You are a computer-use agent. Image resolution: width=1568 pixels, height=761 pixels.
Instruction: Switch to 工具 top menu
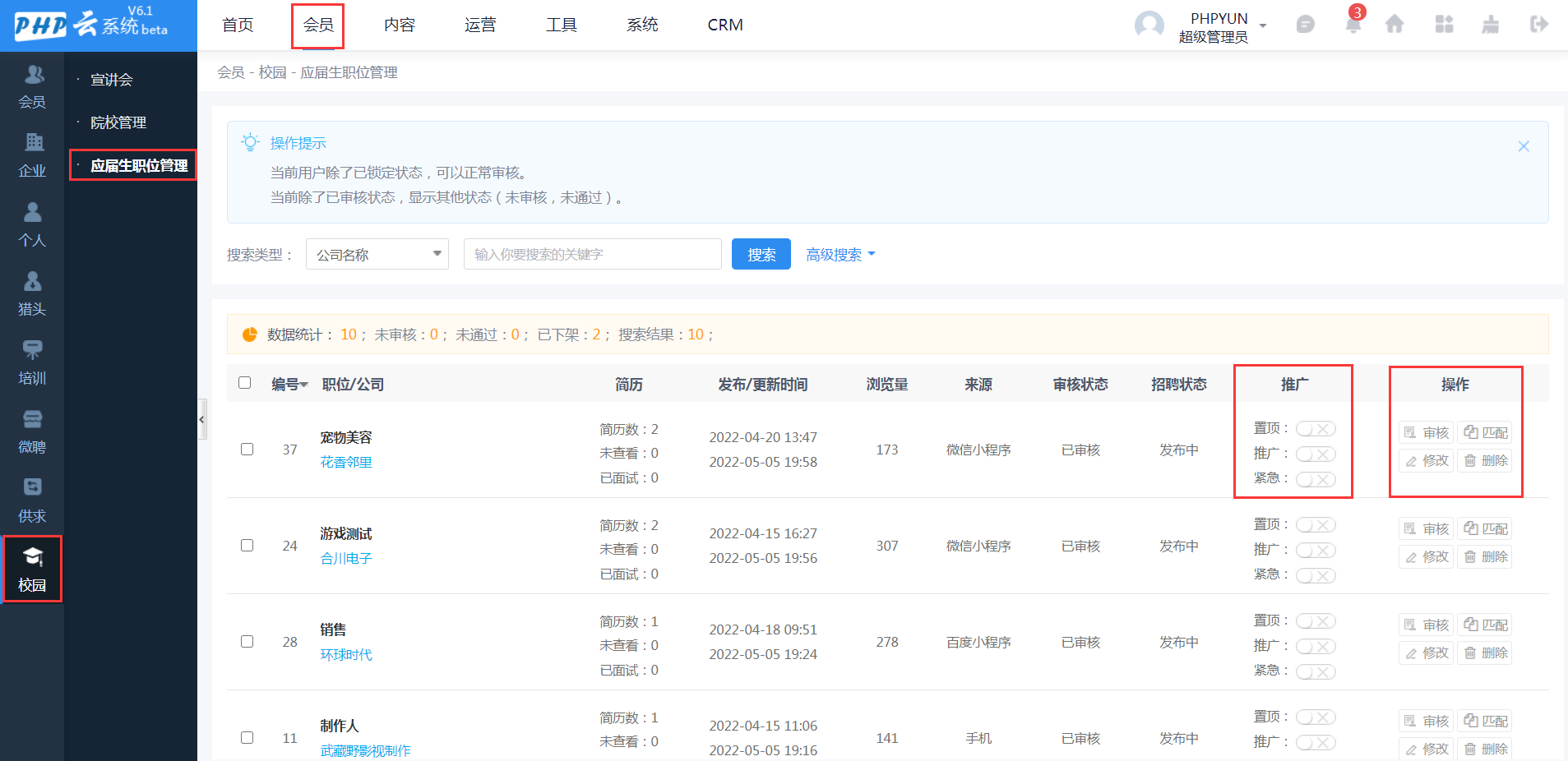click(x=561, y=25)
